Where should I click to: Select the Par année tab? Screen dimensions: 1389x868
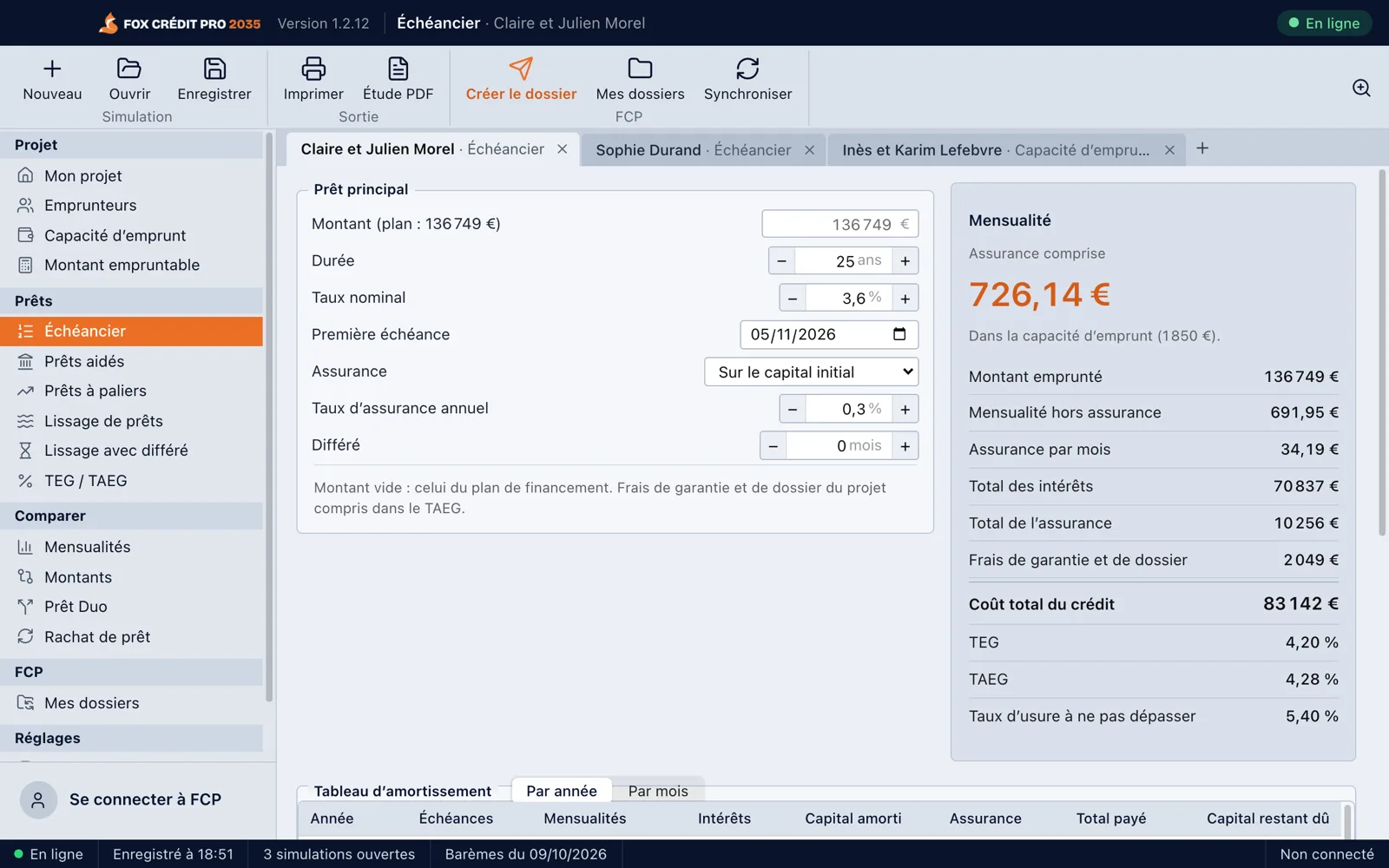[562, 791]
